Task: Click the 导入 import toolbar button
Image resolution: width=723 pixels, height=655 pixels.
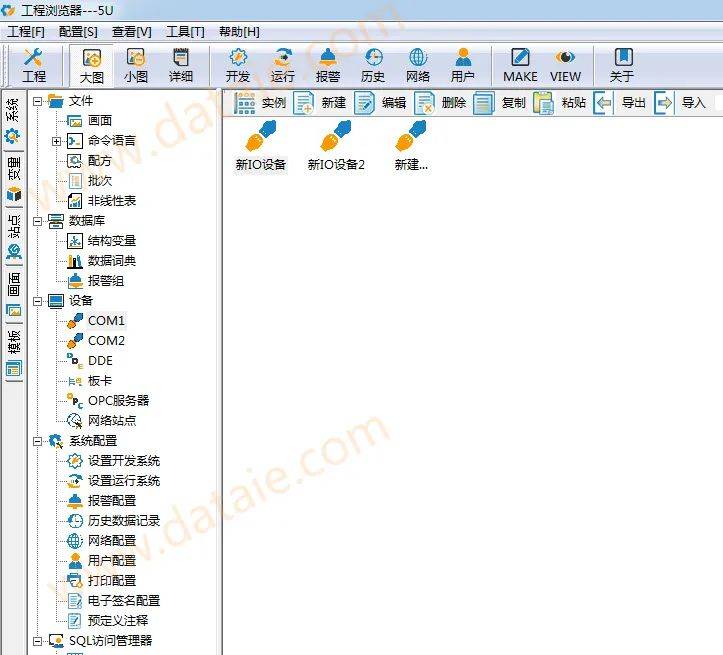Action: tap(680, 102)
